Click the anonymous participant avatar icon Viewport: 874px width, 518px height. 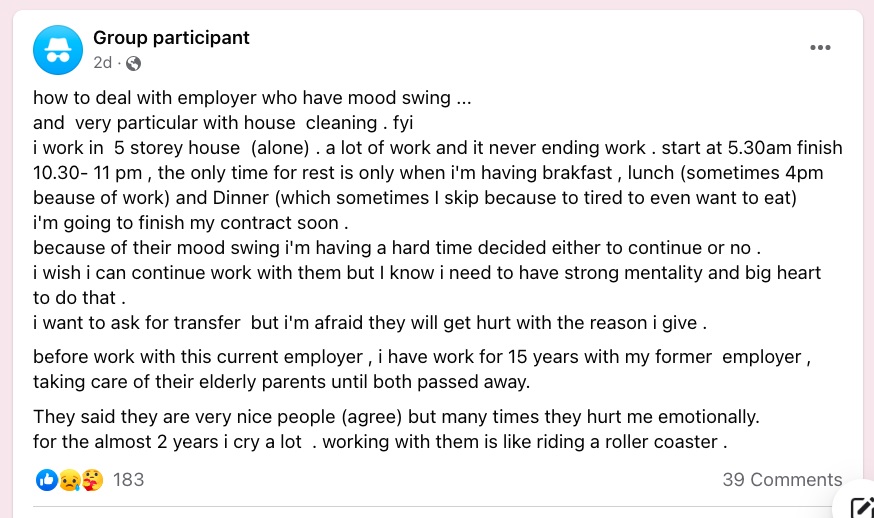point(58,50)
